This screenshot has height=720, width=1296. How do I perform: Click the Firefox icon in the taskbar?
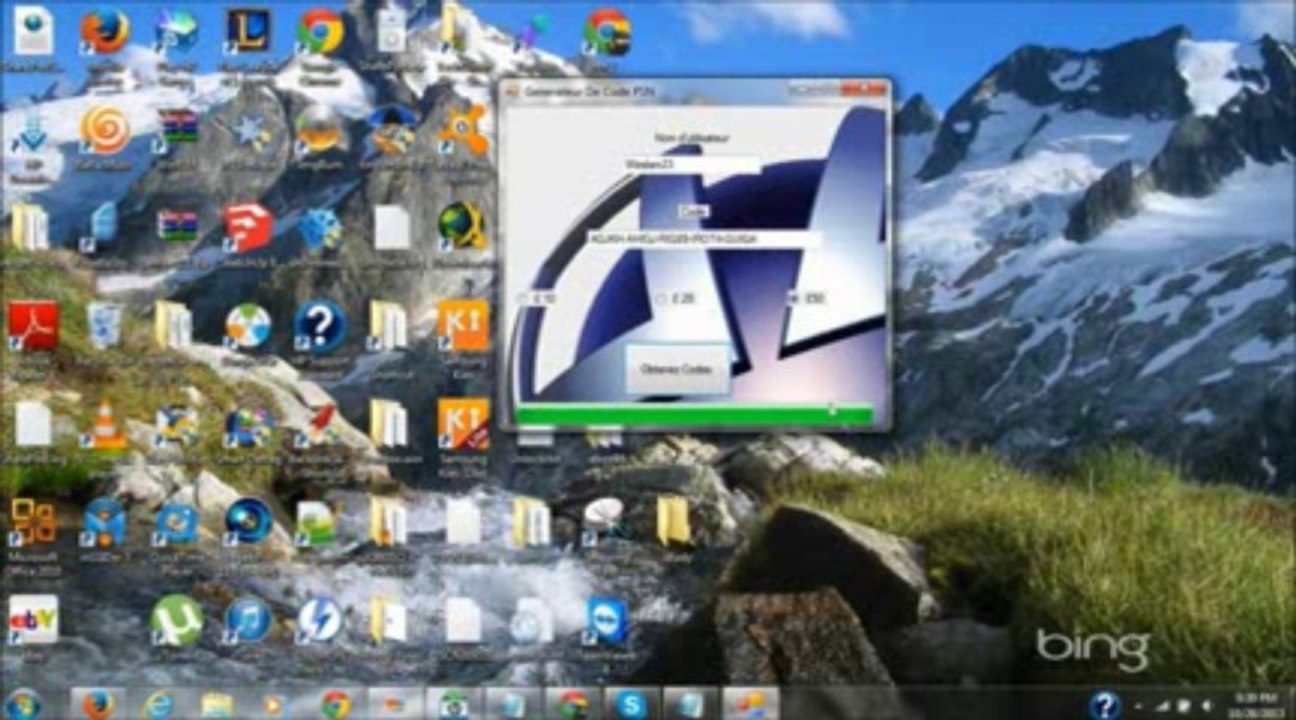pos(98,704)
